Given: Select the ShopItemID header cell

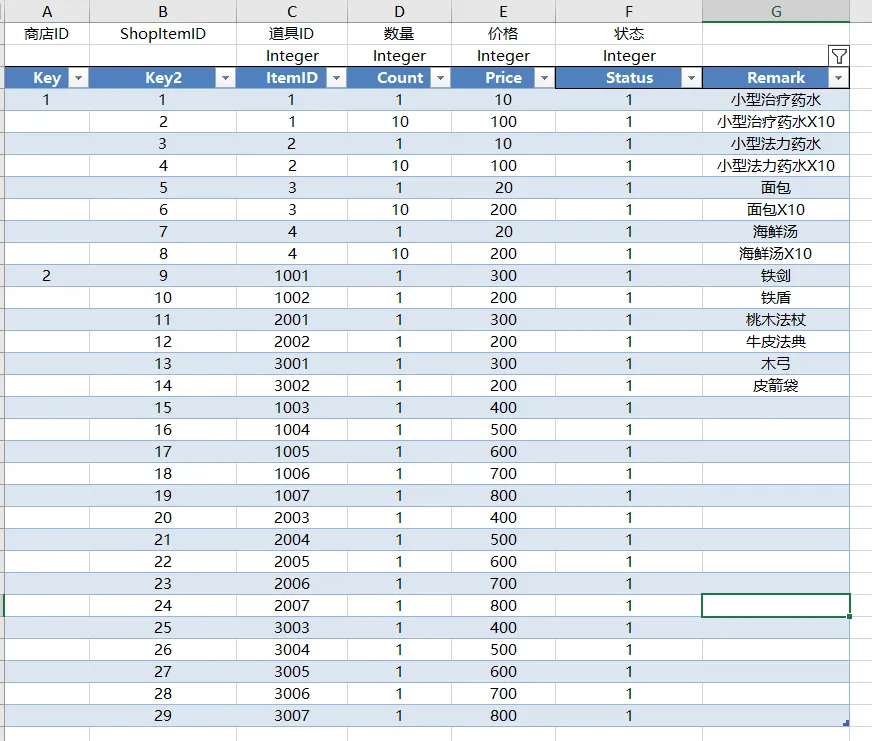Looking at the screenshot, I should point(163,34).
